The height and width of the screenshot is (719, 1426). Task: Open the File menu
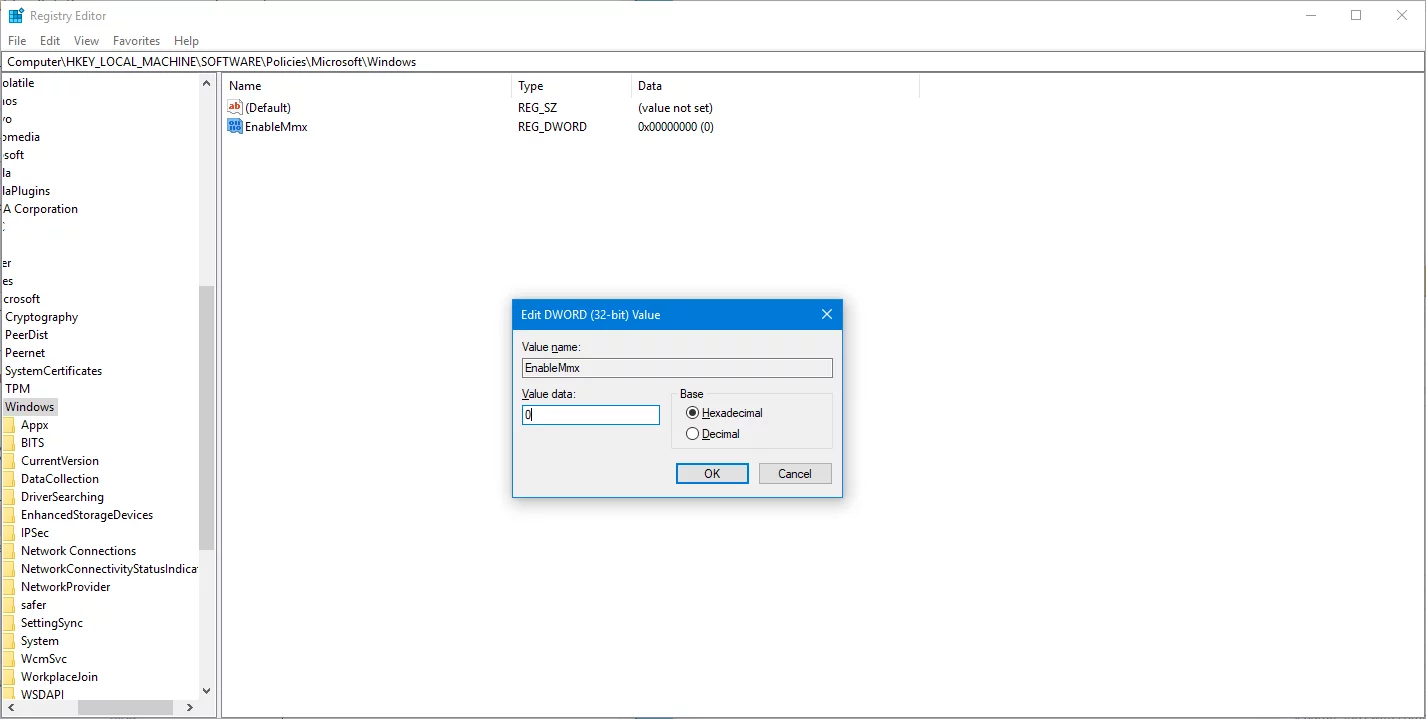click(x=17, y=41)
